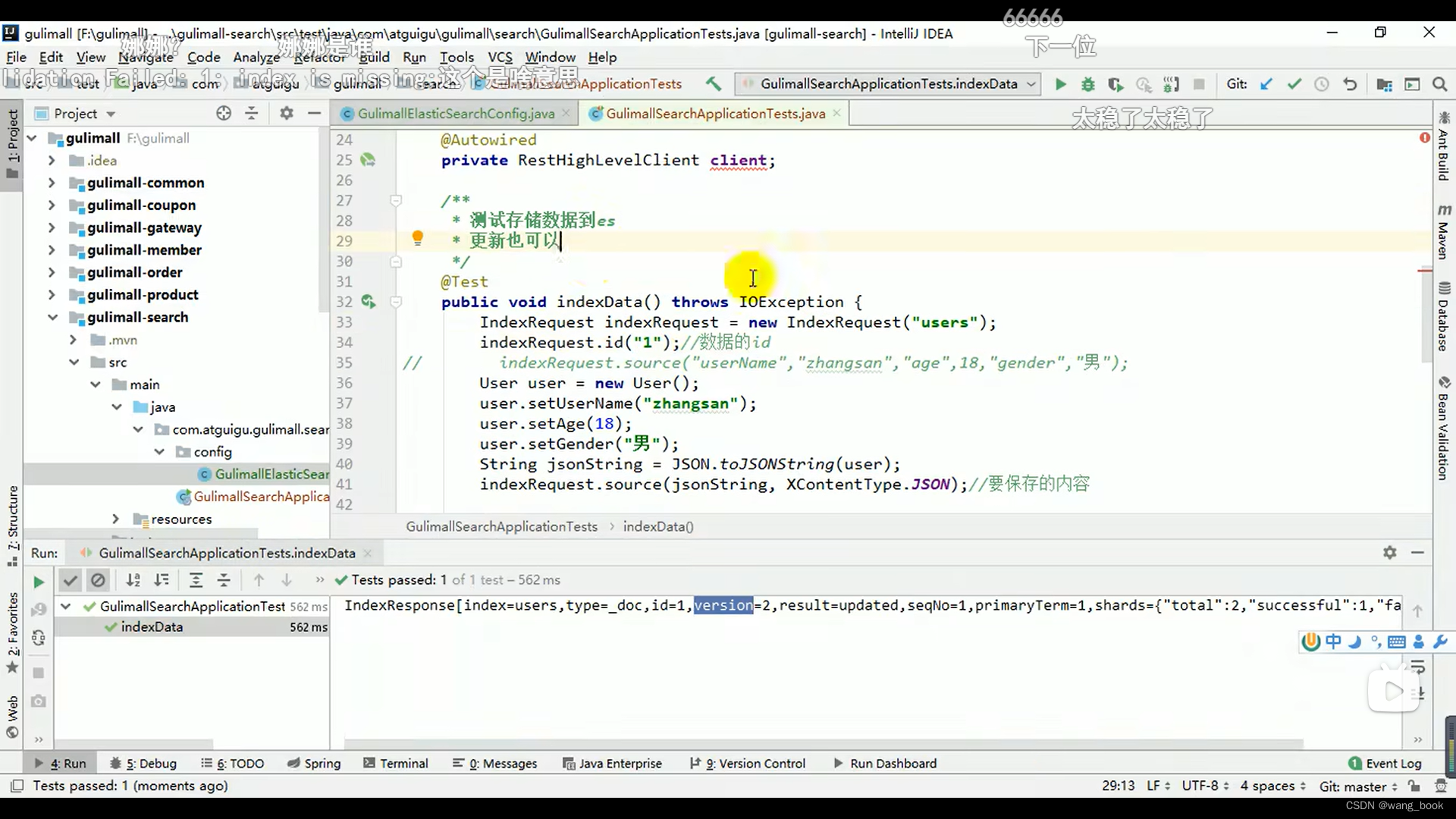Hide the Project panel with minus

click(x=314, y=113)
